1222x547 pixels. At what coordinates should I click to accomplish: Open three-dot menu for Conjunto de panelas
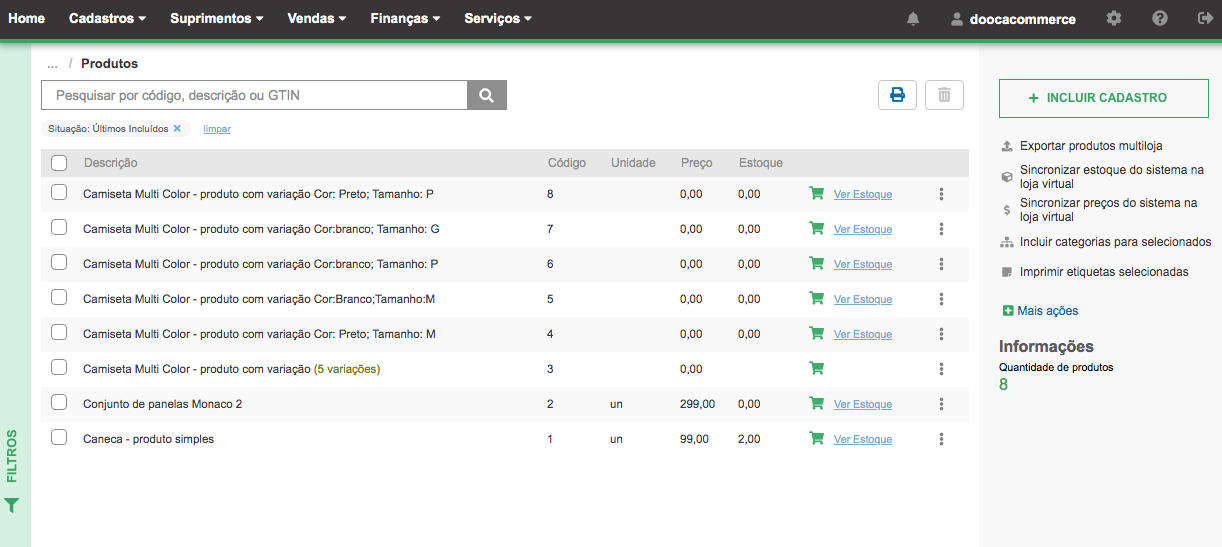point(942,404)
